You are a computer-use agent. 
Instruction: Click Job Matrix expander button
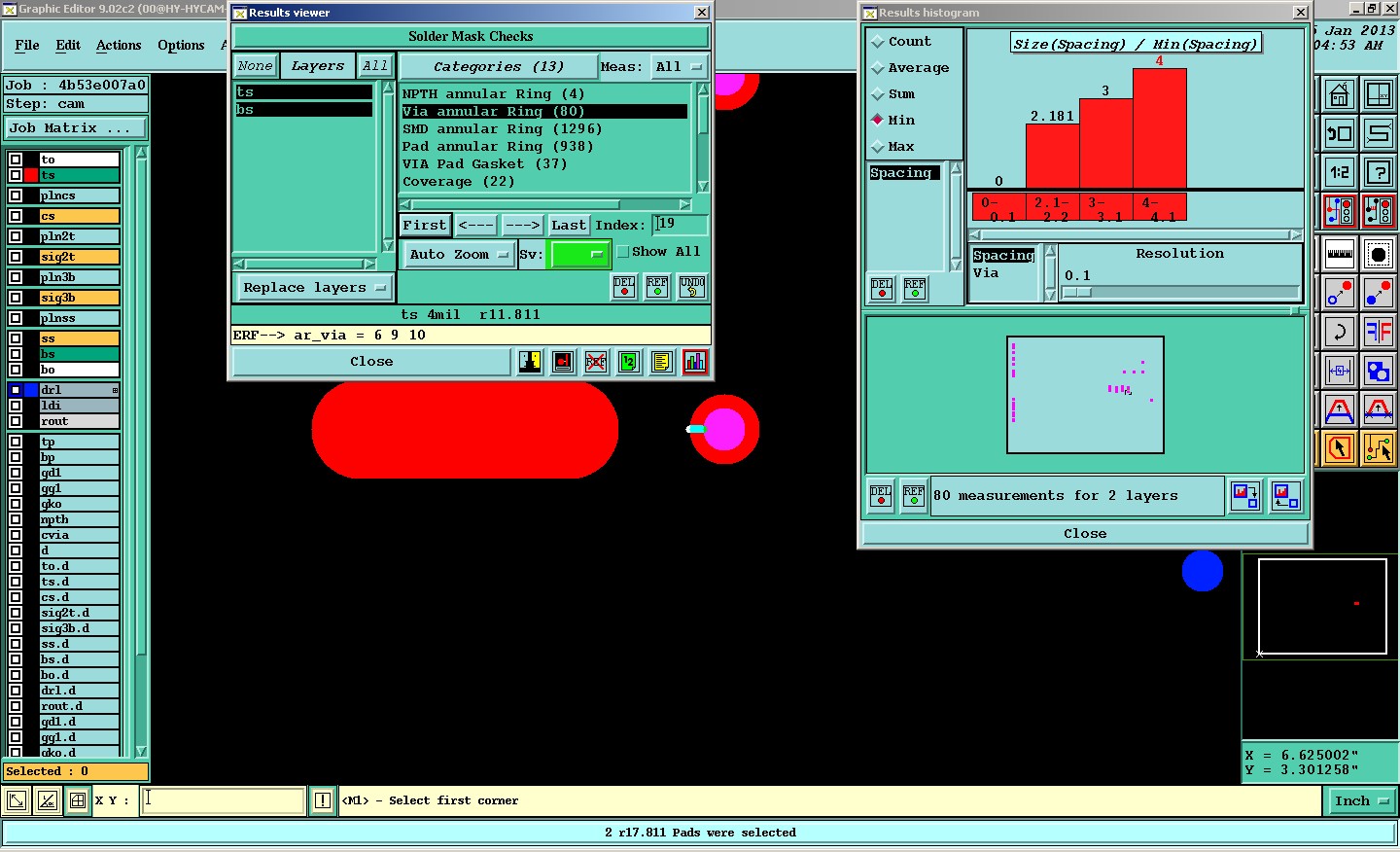(76, 128)
